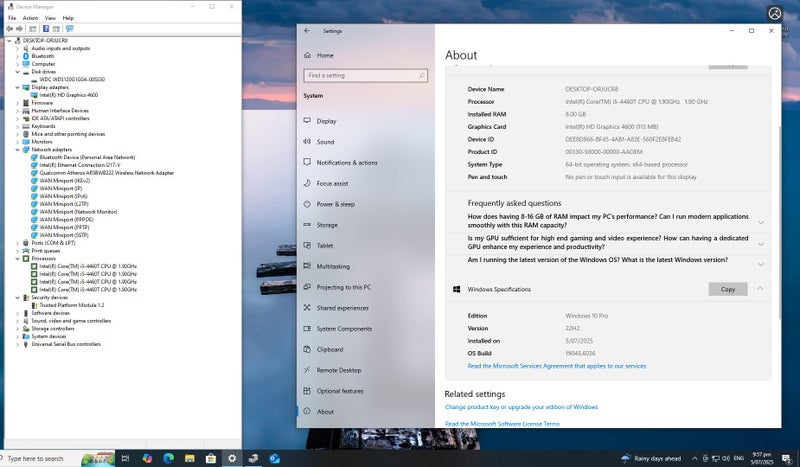The image size is (800, 467).
Task: Show hidden system tray icons chevron
Action: (x=694, y=458)
